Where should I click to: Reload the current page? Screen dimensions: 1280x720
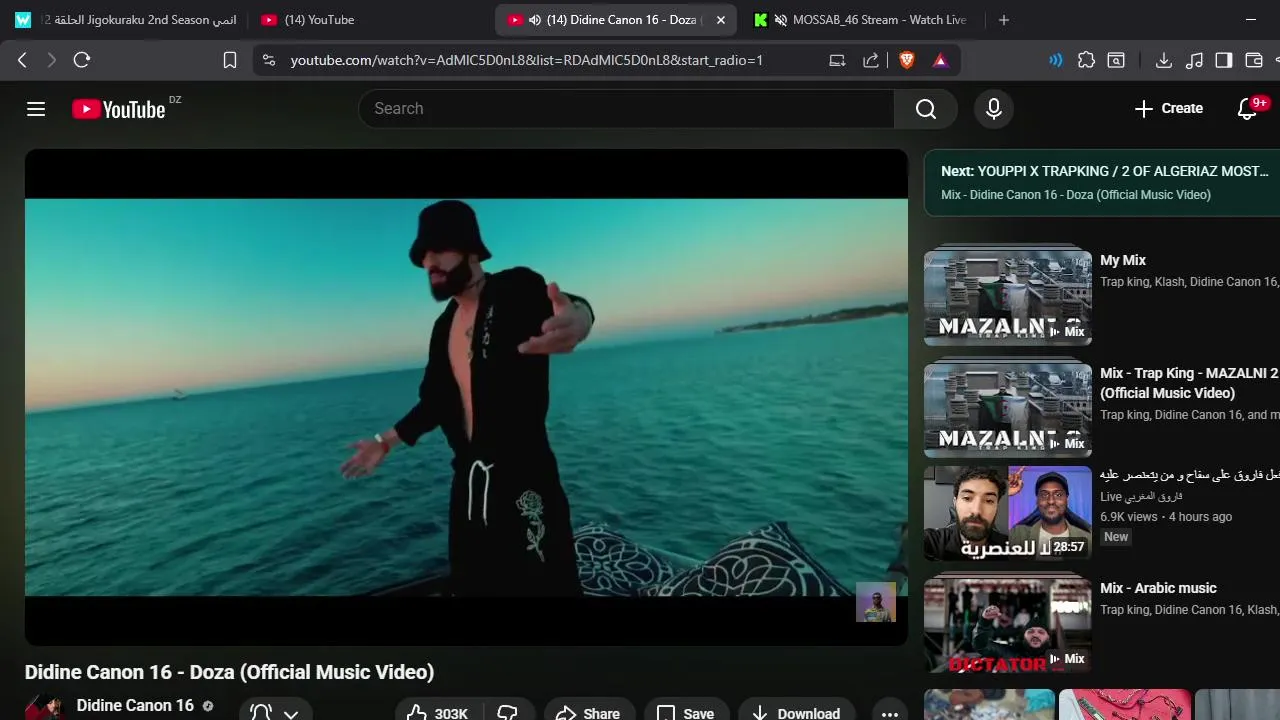tap(82, 60)
